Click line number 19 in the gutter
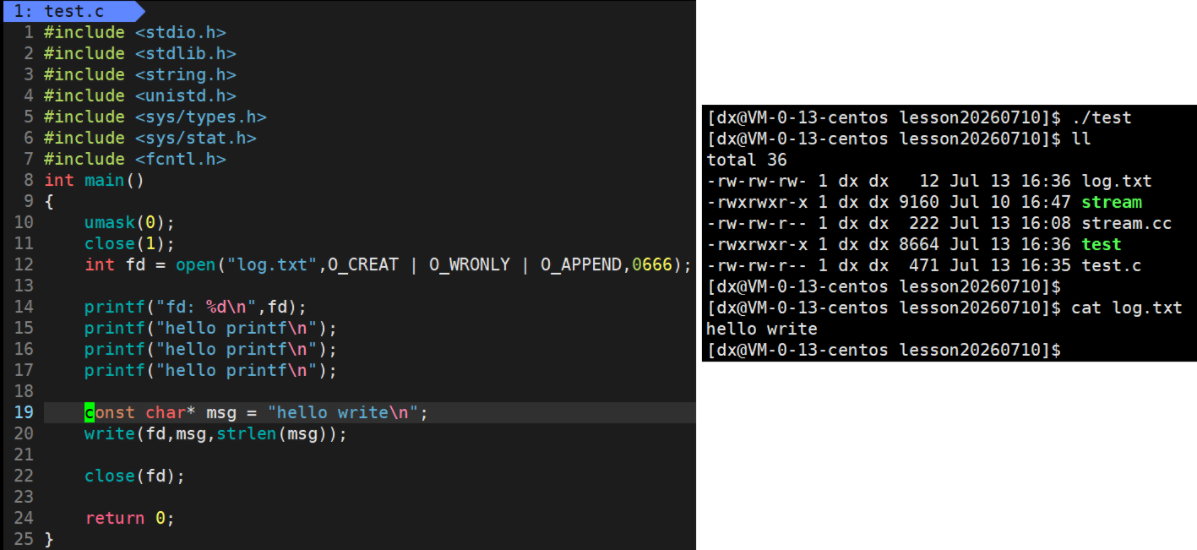1197x550 pixels. point(24,412)
